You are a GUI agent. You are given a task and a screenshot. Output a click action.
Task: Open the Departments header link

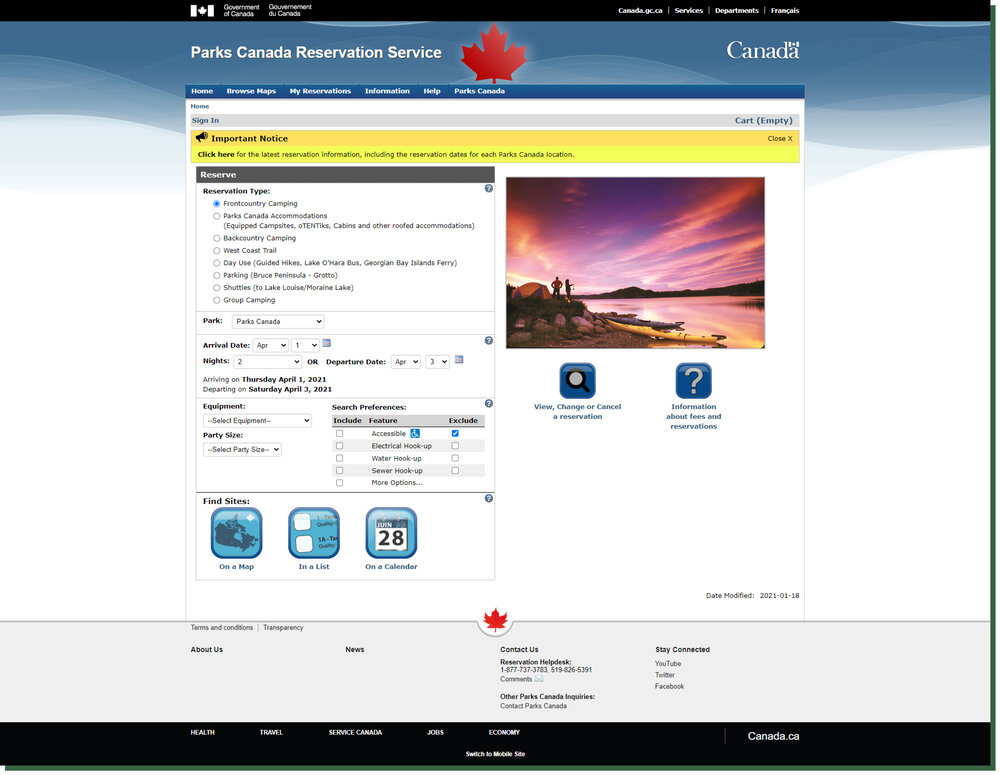coord(737,11)
